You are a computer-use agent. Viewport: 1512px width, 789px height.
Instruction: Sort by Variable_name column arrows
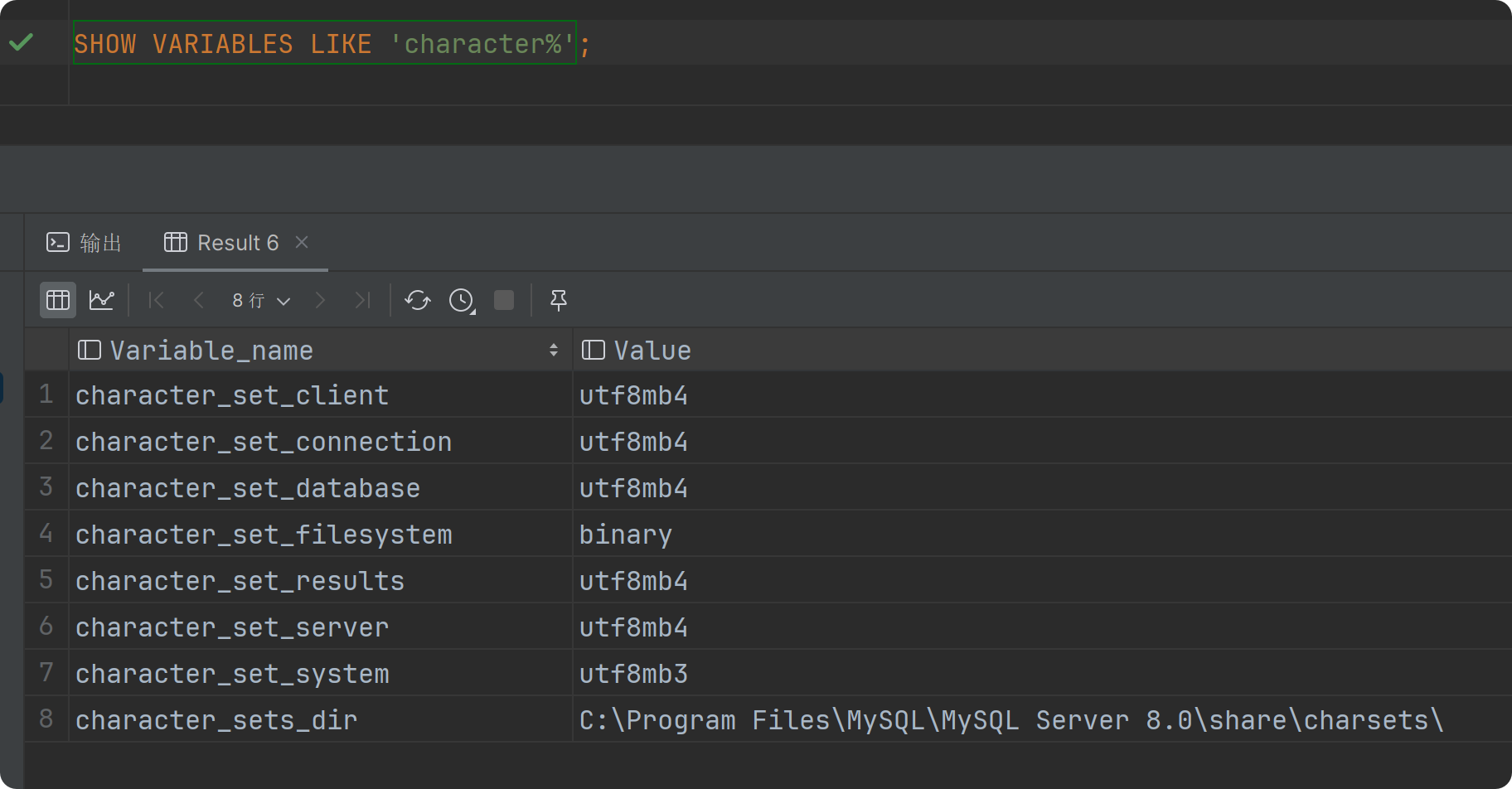coord(553,351)
